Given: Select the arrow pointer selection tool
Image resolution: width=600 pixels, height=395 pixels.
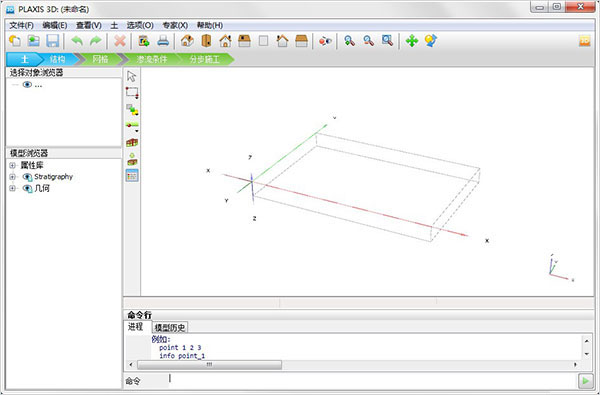Looking at the screenshot, I should pos(132,76).
